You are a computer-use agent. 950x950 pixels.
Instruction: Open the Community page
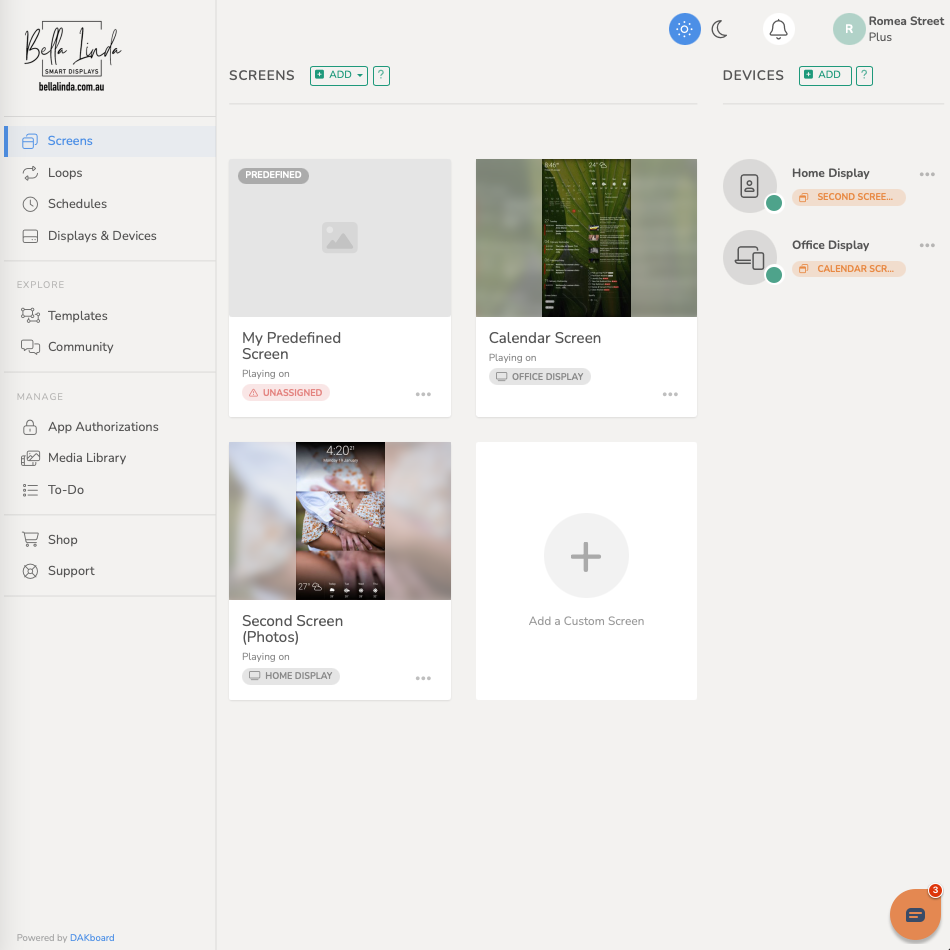82,347
